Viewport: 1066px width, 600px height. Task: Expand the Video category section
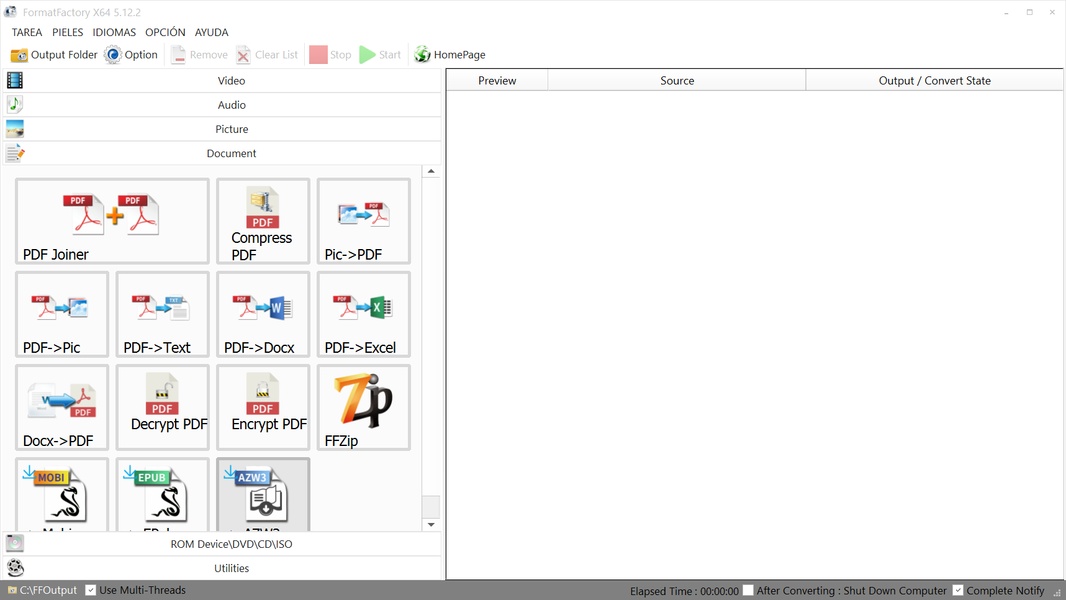[x=231, y=81]
